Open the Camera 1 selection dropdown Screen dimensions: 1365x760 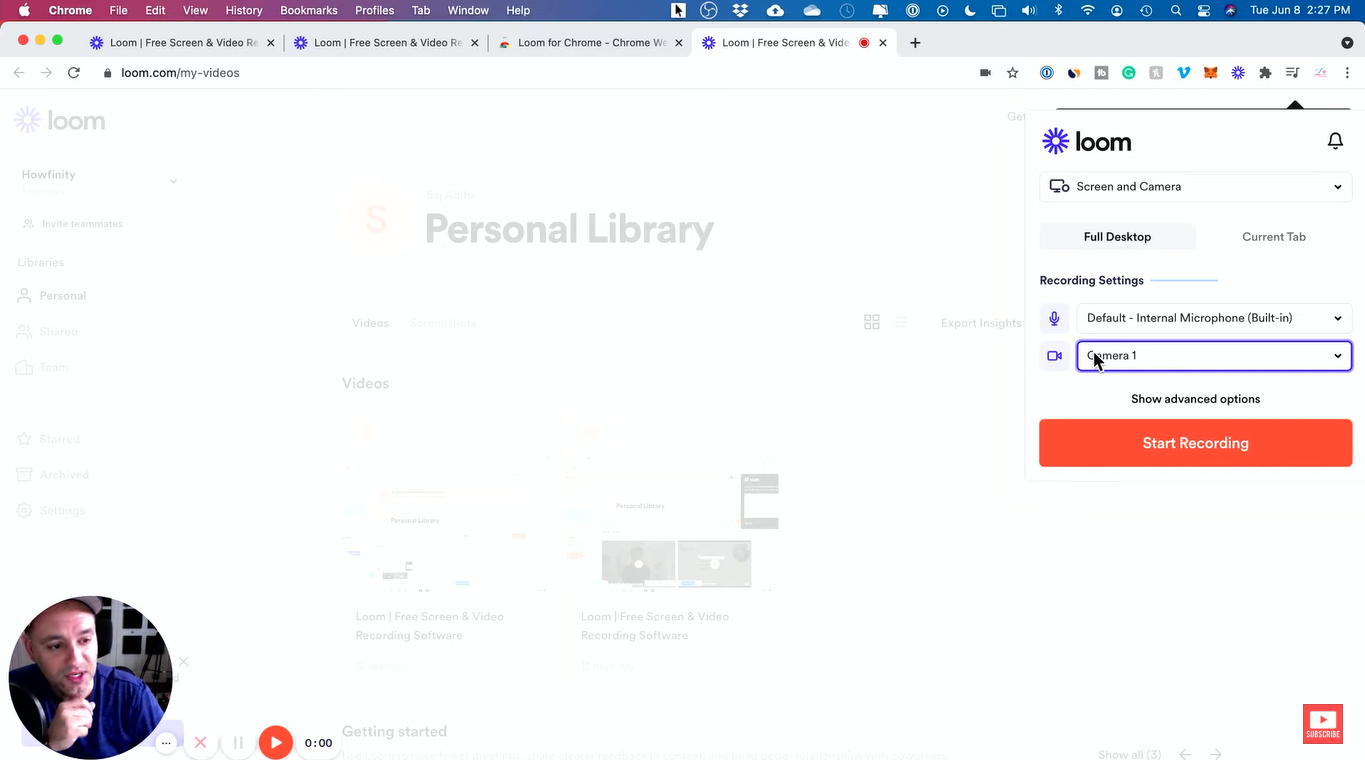(x=1337, y=355)
